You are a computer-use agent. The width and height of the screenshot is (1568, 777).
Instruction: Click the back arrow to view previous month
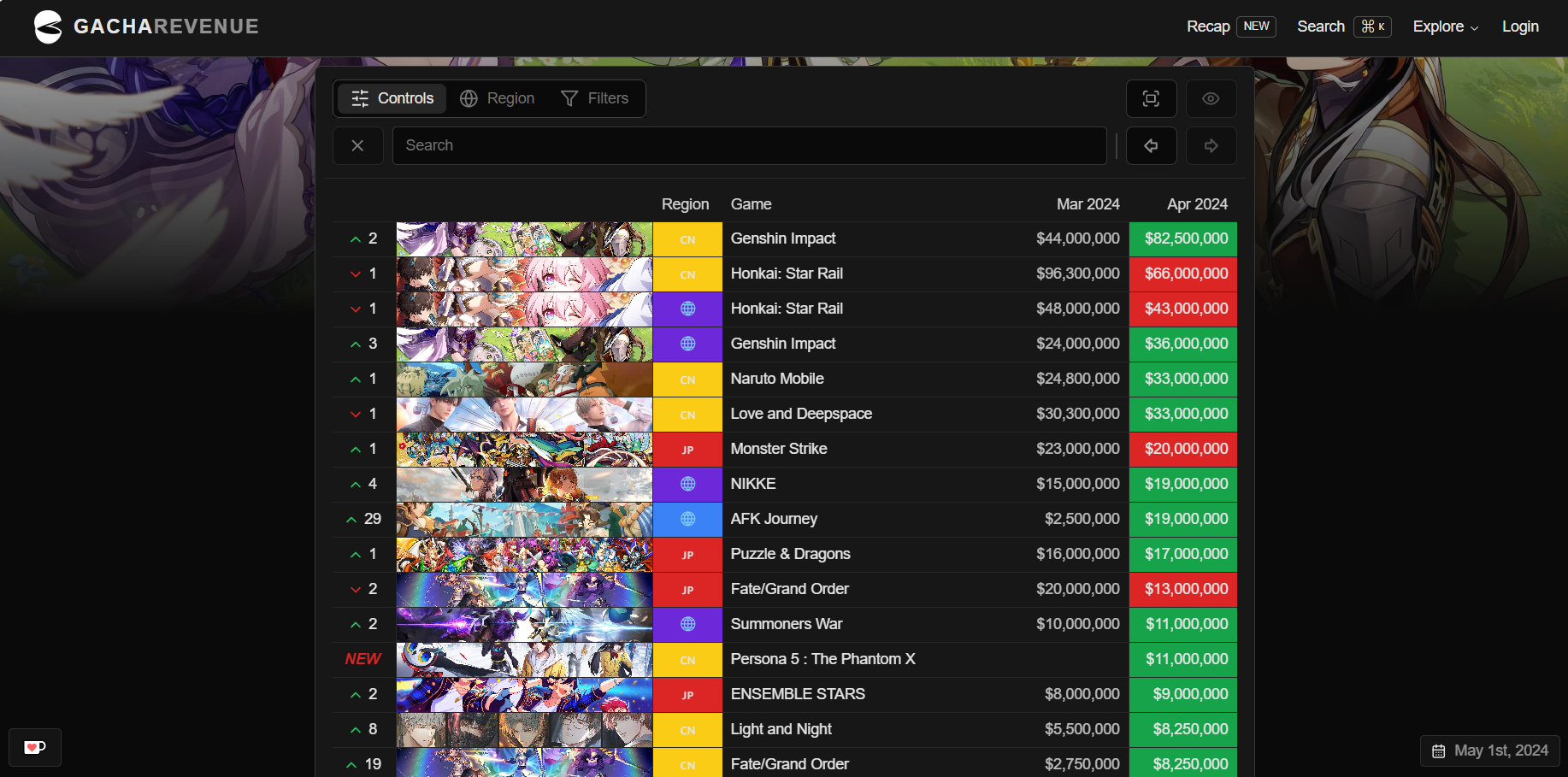[x=1151, y=145]
